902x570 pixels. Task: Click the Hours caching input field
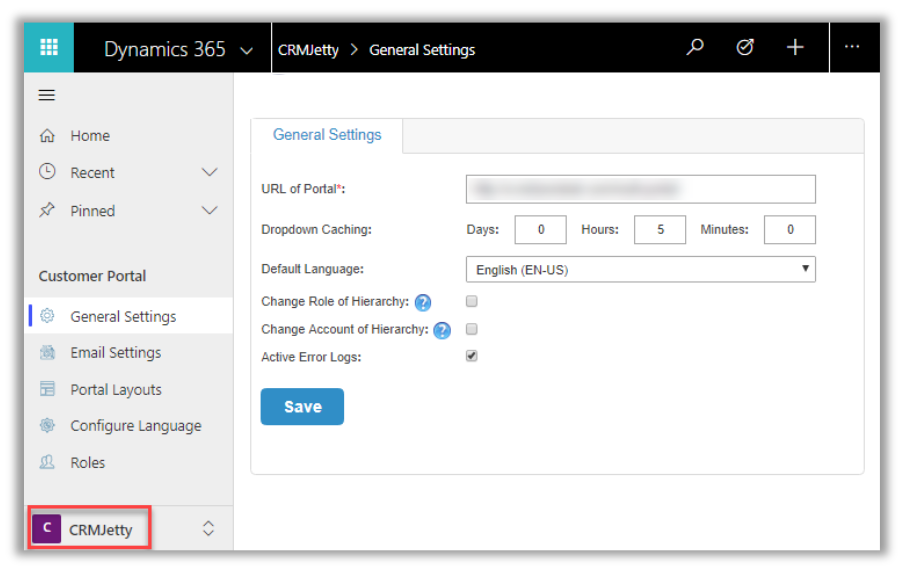pyautogui.click(x=660, y=229)
